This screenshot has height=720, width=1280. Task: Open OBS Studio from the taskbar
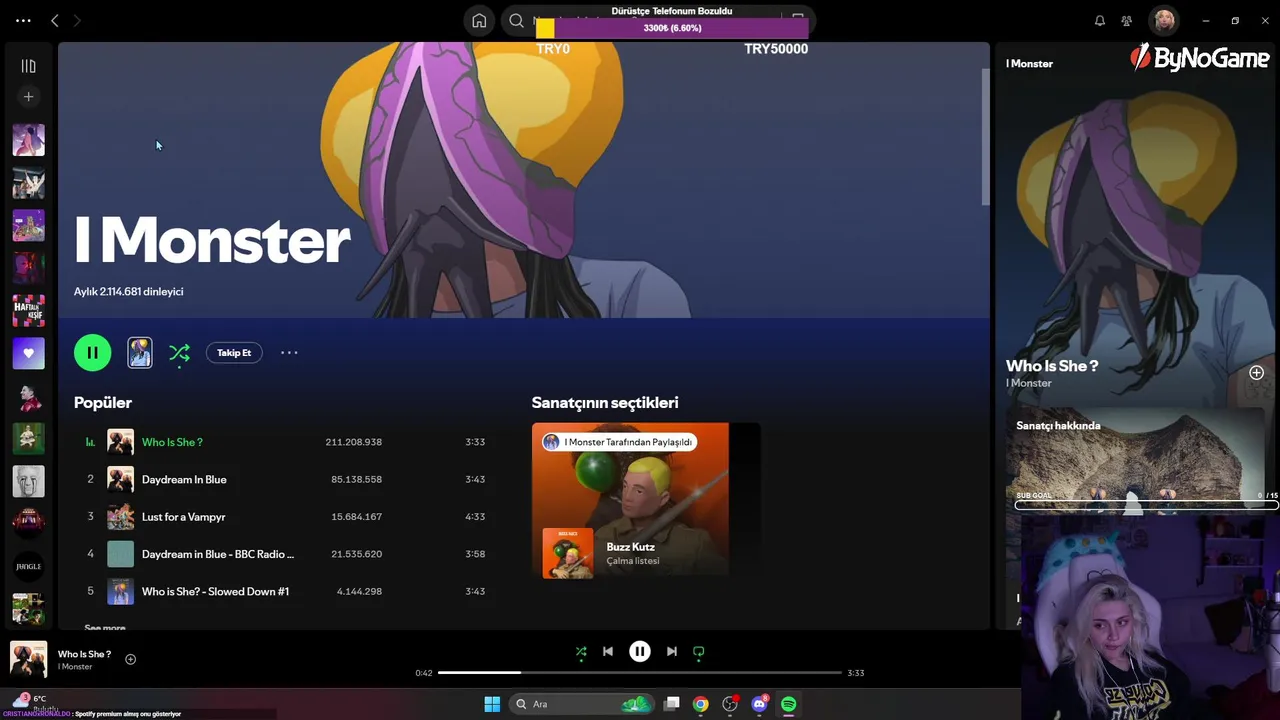730,704
